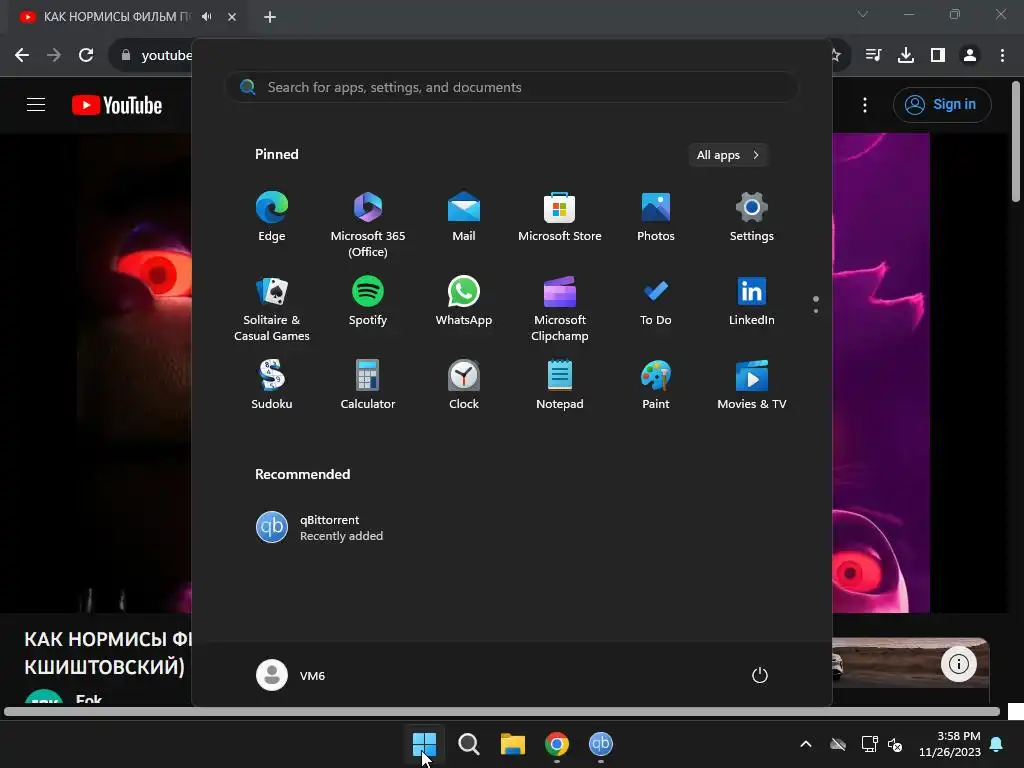The width and height of the screenshot is (1024, 768).
Task: Focus the Start menu search box
Action: coord(512,88)
